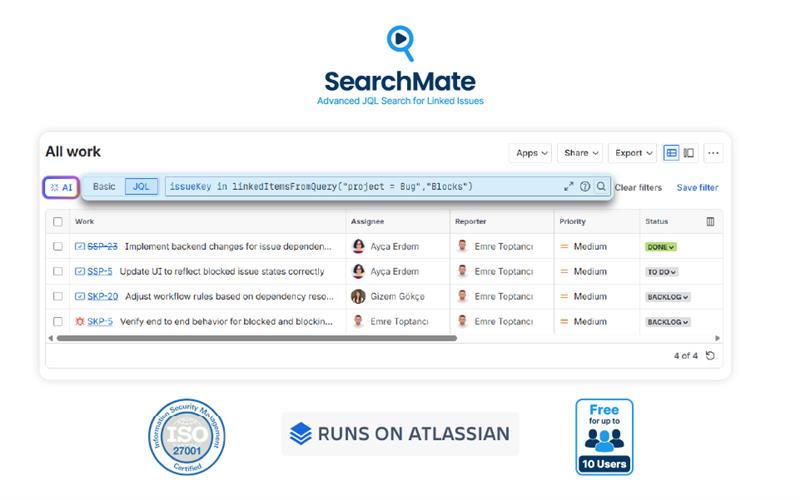Open the BACKLOG status dropdown for SKP-5
The height and width of the screenshot is (500, 800).
[x=668, y=322]
